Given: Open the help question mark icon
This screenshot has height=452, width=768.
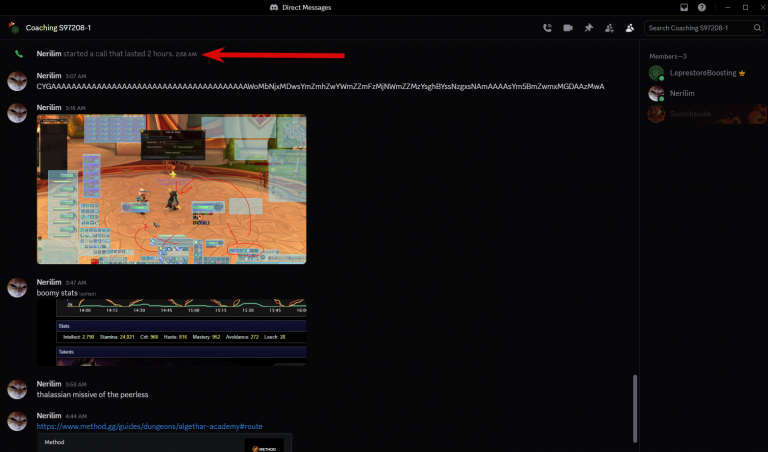Looking at the screenshot, I should [x=702, y=7].
